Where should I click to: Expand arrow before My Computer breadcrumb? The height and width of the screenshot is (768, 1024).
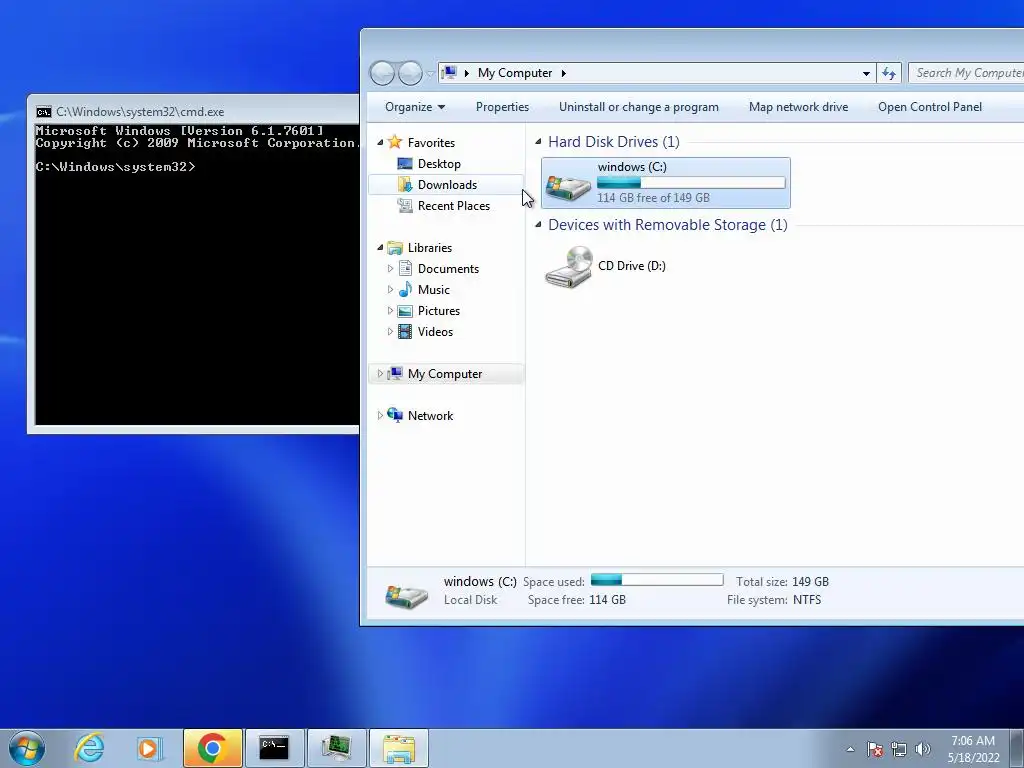(467, 73)
